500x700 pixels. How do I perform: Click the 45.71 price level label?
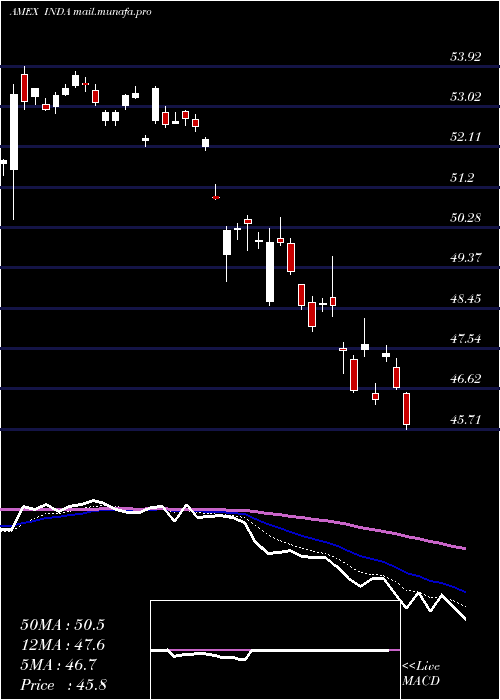[x=466, y=420]
